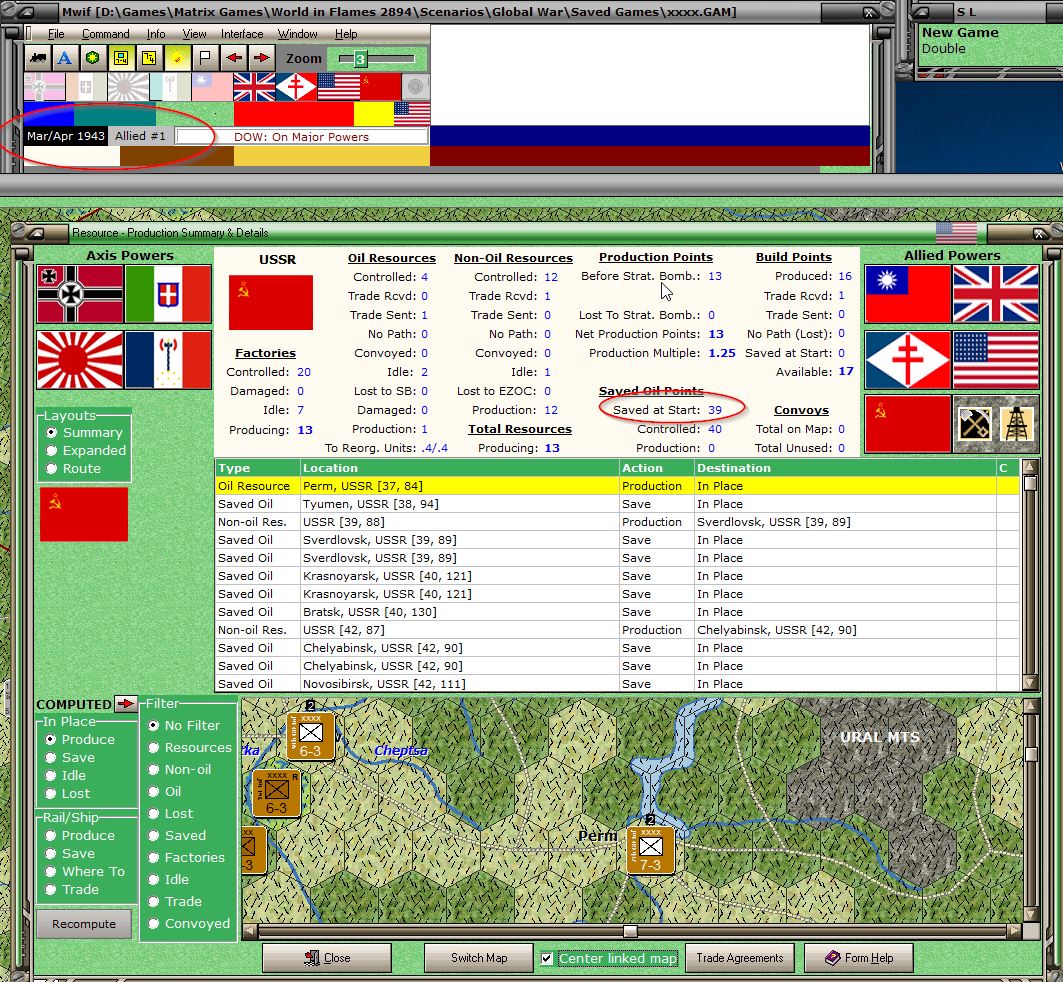The width and height of the screenshot is (1063, 982).
Task: Click the locomotive icon in the toolbar
Action: [x=38, y=58]
